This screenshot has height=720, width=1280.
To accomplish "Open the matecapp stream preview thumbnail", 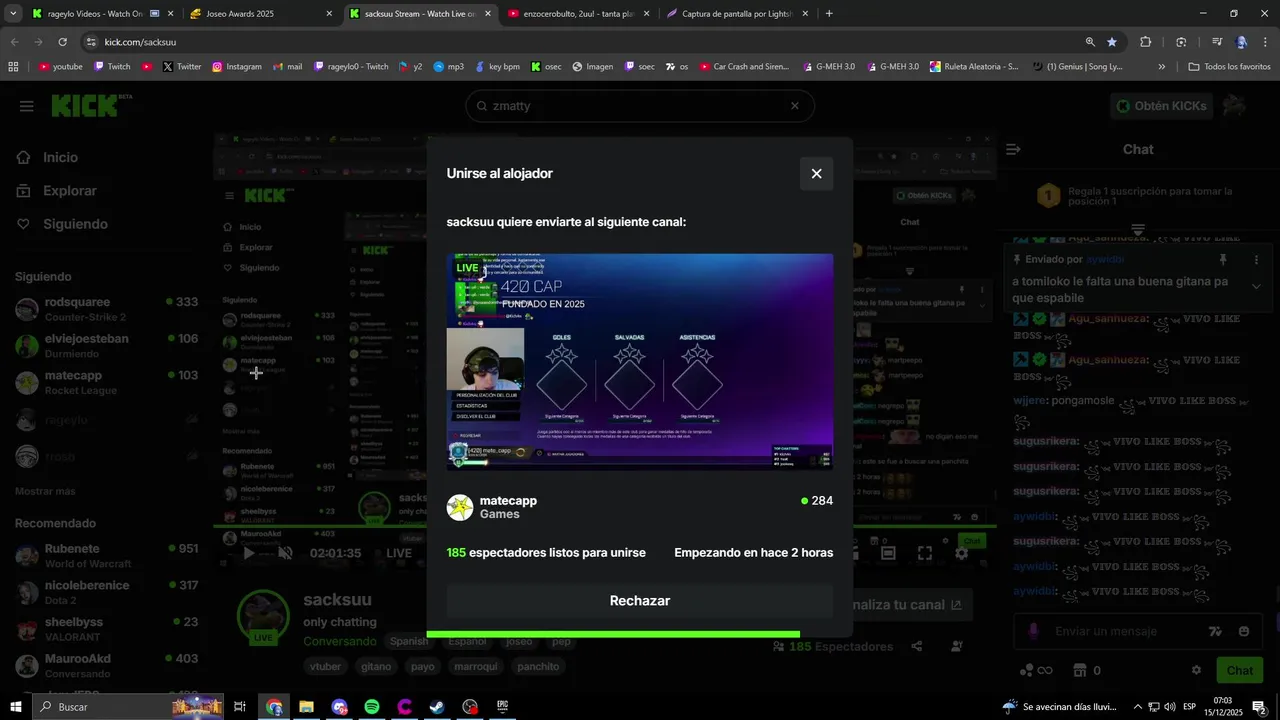I will coord(640,361).
